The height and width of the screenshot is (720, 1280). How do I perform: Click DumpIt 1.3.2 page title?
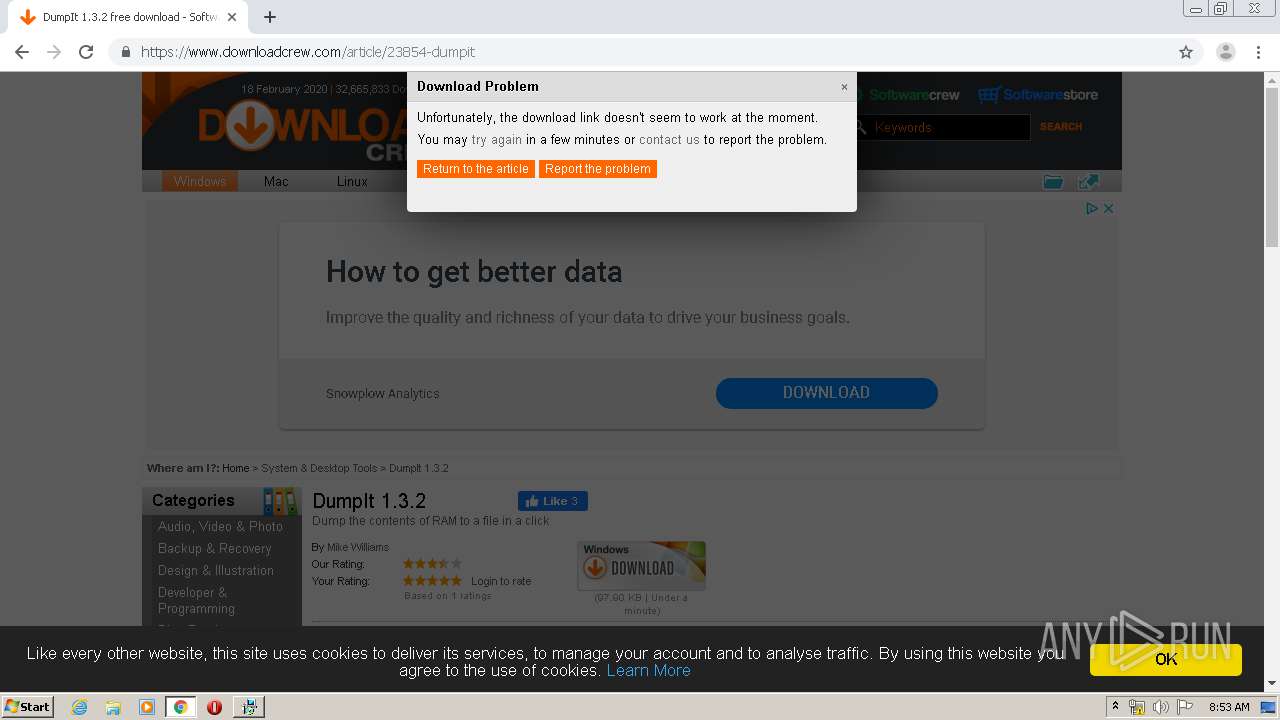coord(369,500)
